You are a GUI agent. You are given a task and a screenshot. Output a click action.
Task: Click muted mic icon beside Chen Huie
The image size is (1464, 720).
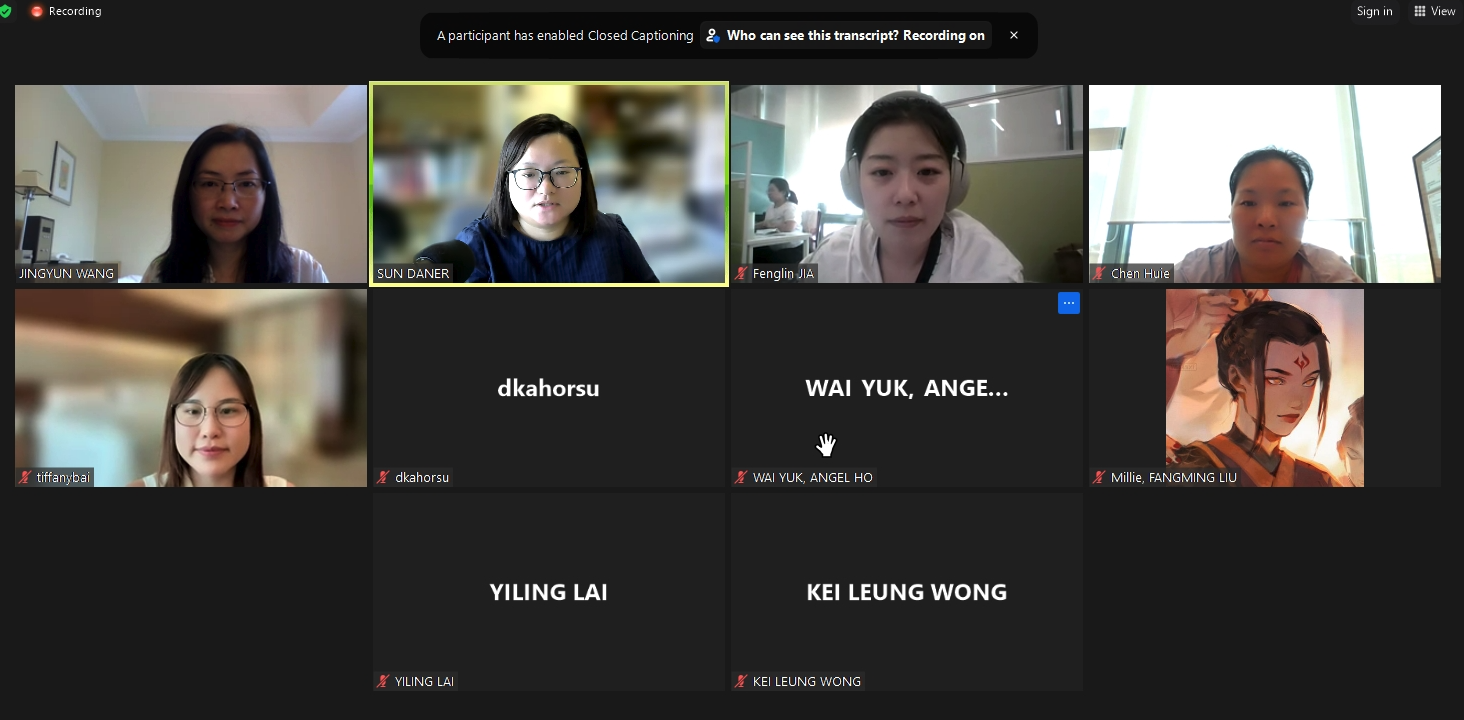point(1100,273)
